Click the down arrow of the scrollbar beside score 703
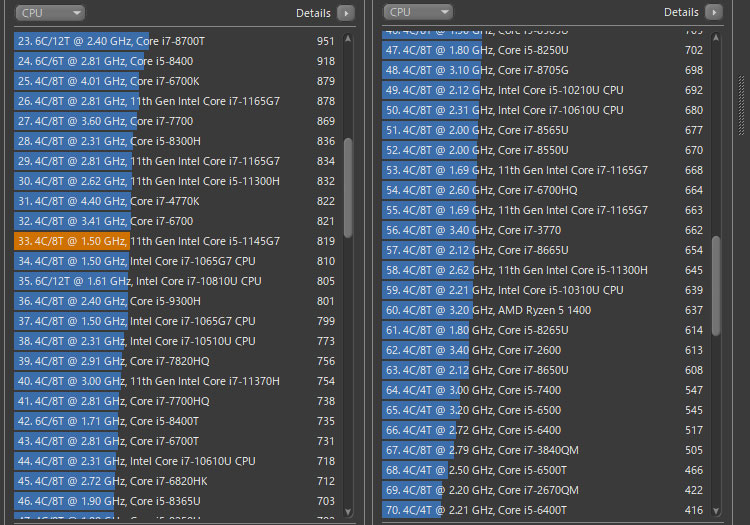Viewport: 750px width, 525px height. point(348,511)
